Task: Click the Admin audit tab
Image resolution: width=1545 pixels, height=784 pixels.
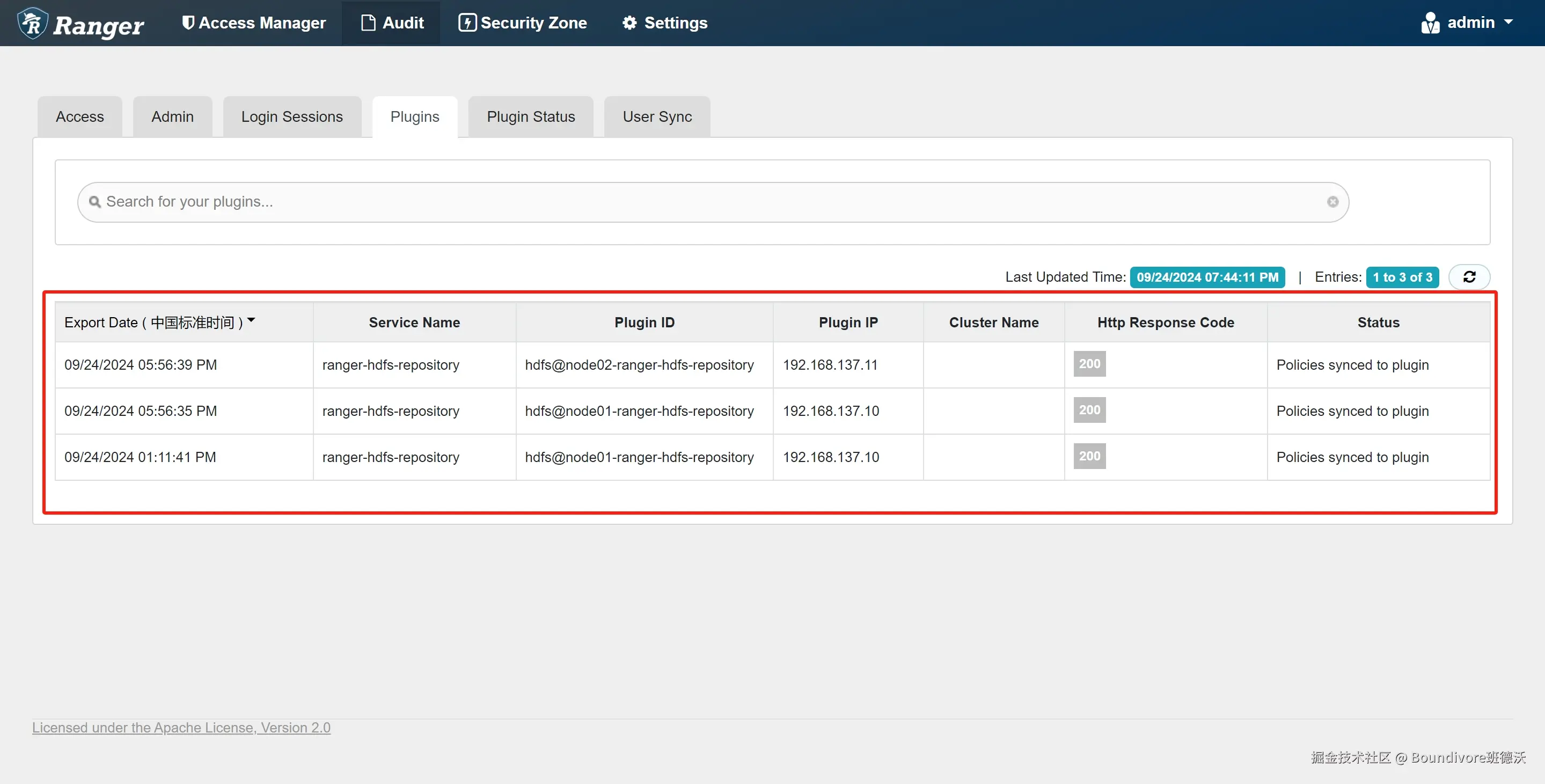Action: [172, 117]
